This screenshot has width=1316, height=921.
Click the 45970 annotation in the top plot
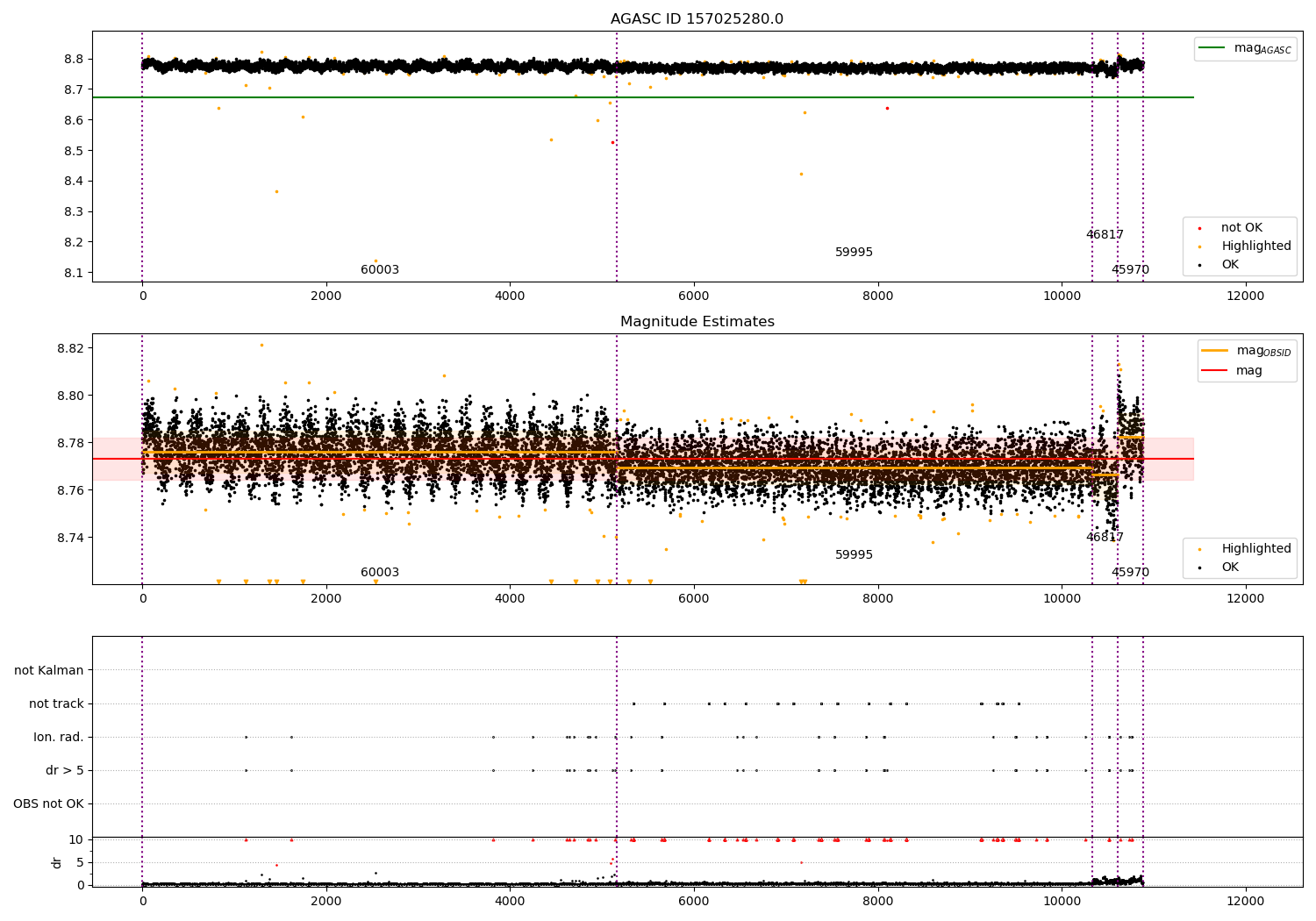pos(1130,269)
